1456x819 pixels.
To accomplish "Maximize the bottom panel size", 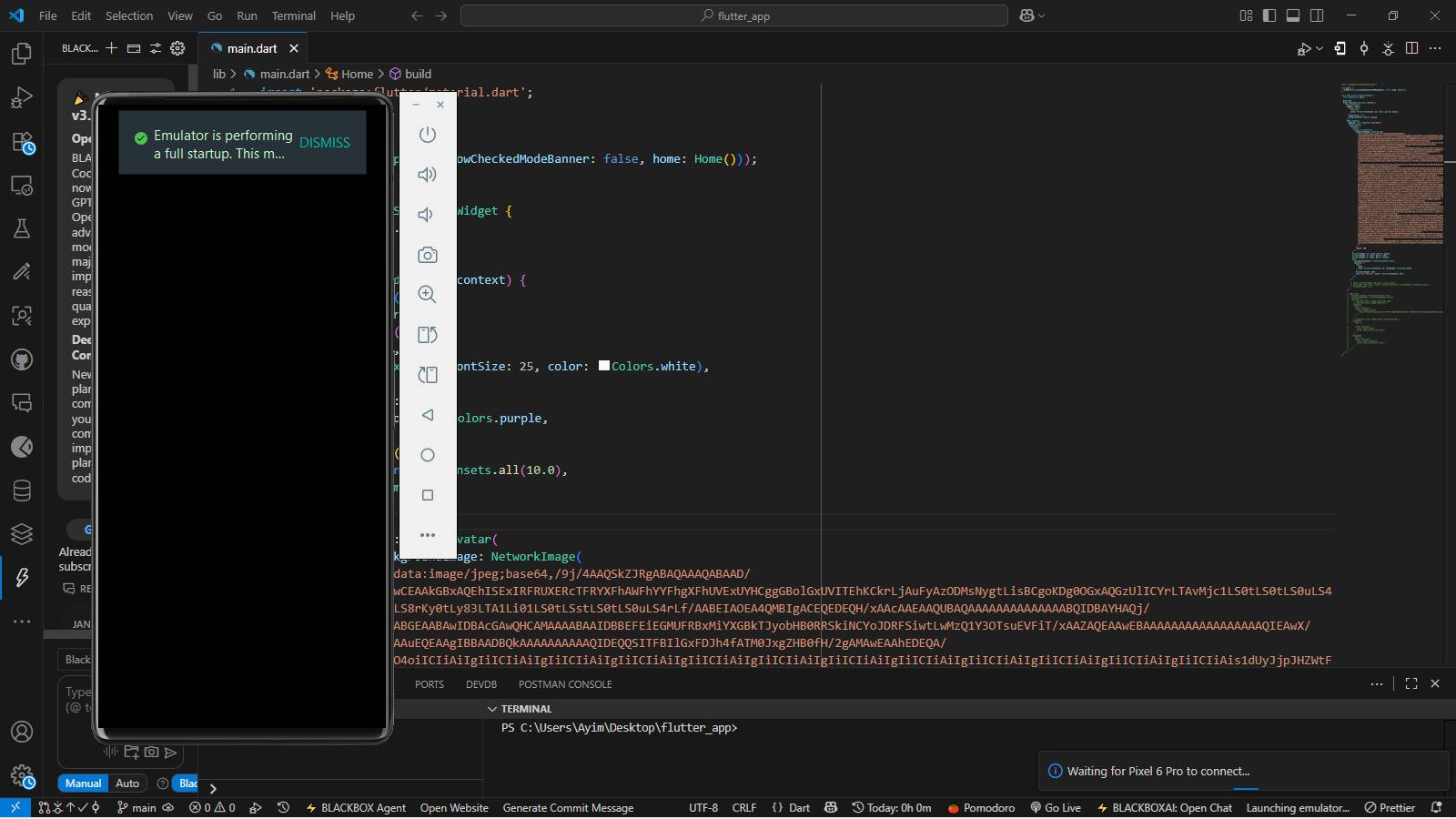I will 1411,683.
